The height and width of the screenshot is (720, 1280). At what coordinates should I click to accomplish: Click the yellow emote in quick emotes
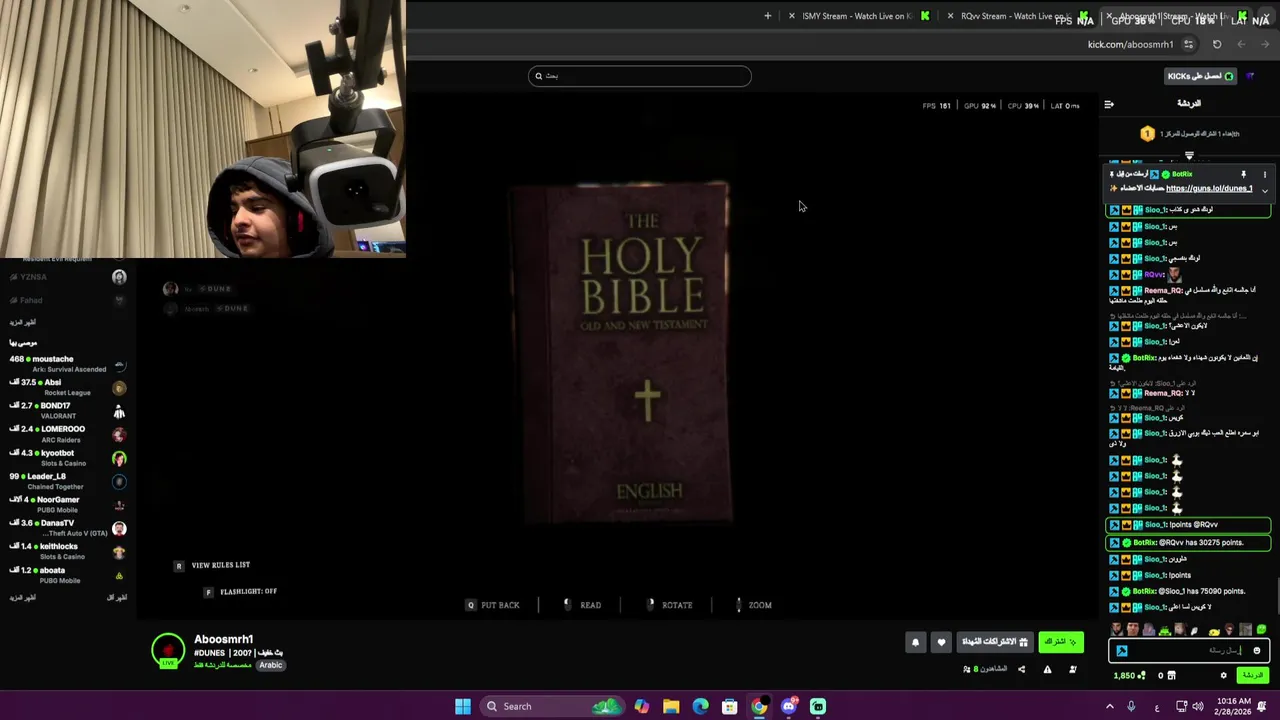coord(1214,631)
